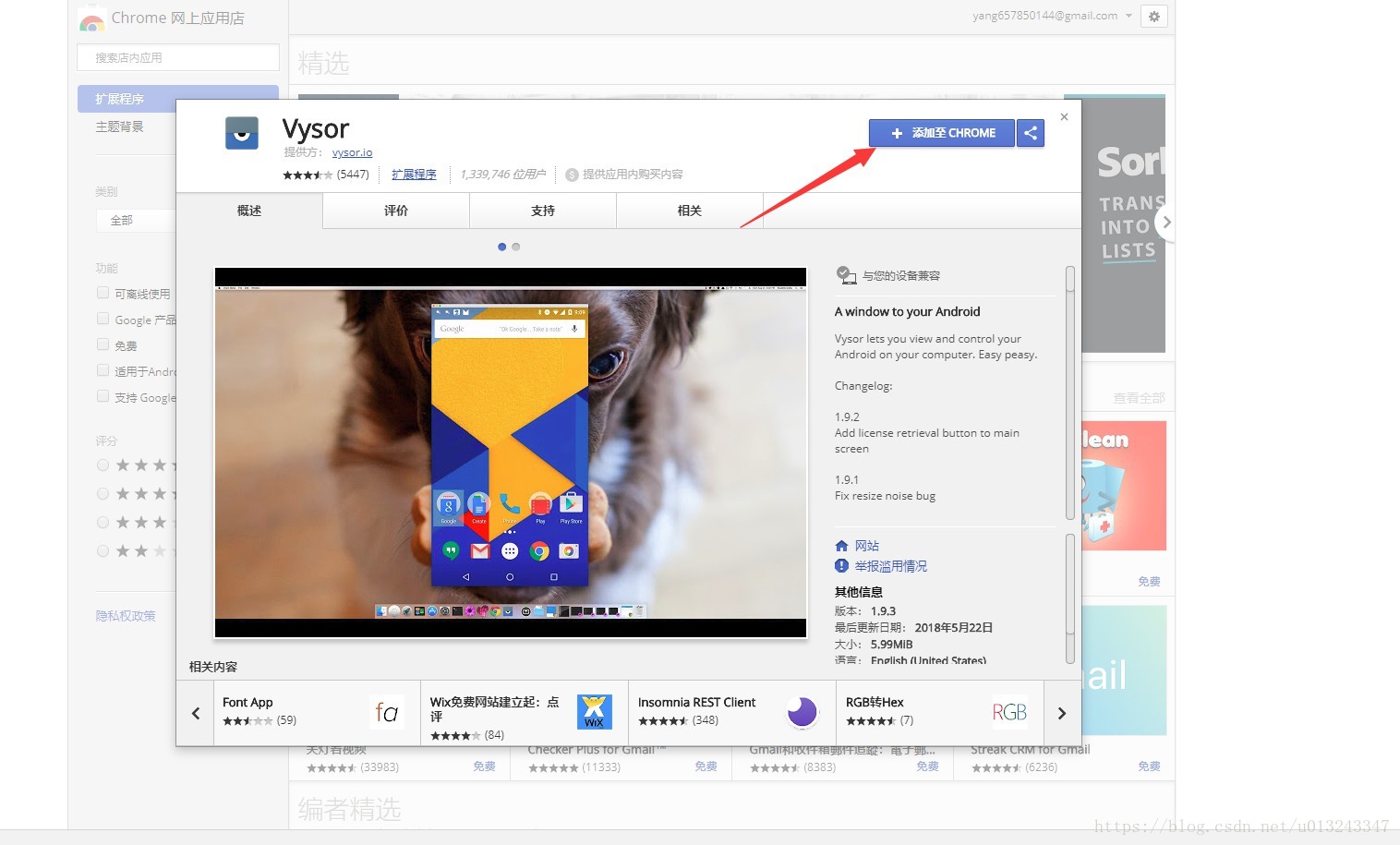Open the Font App card

point(317,713)
